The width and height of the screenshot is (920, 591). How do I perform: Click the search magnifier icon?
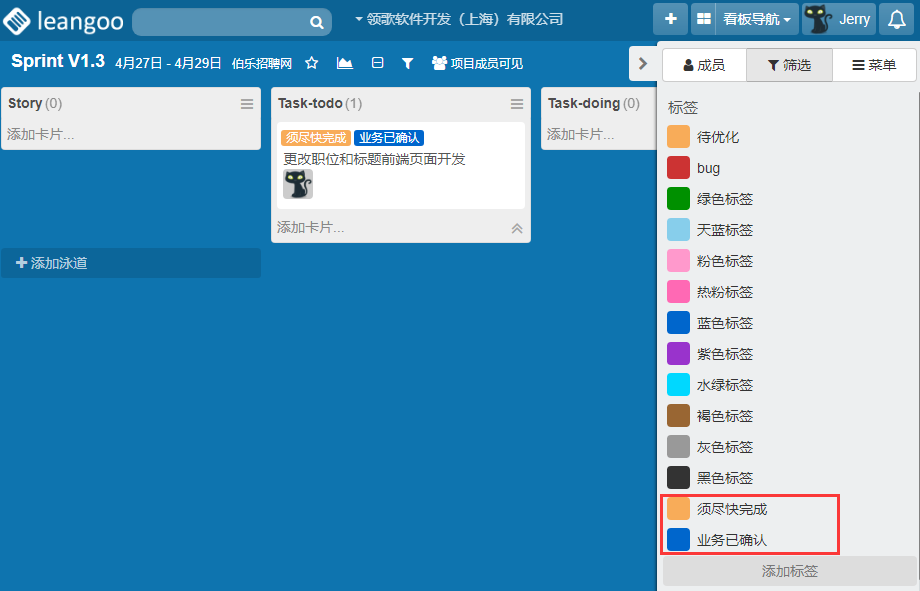pos(316,22)
